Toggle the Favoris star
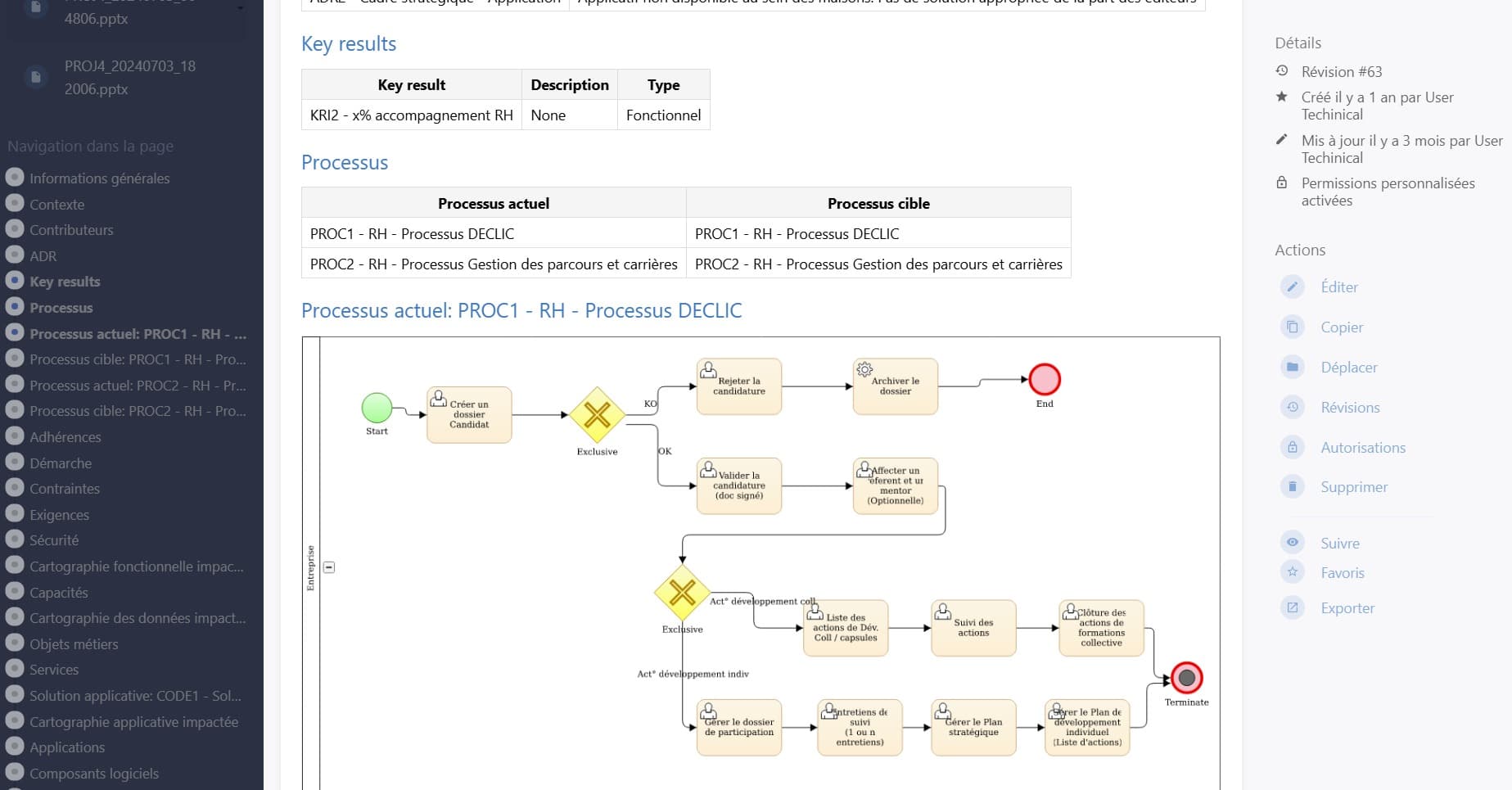Image resolution: width=1512 pixels, height=790 pixels. coord(1292,572)
